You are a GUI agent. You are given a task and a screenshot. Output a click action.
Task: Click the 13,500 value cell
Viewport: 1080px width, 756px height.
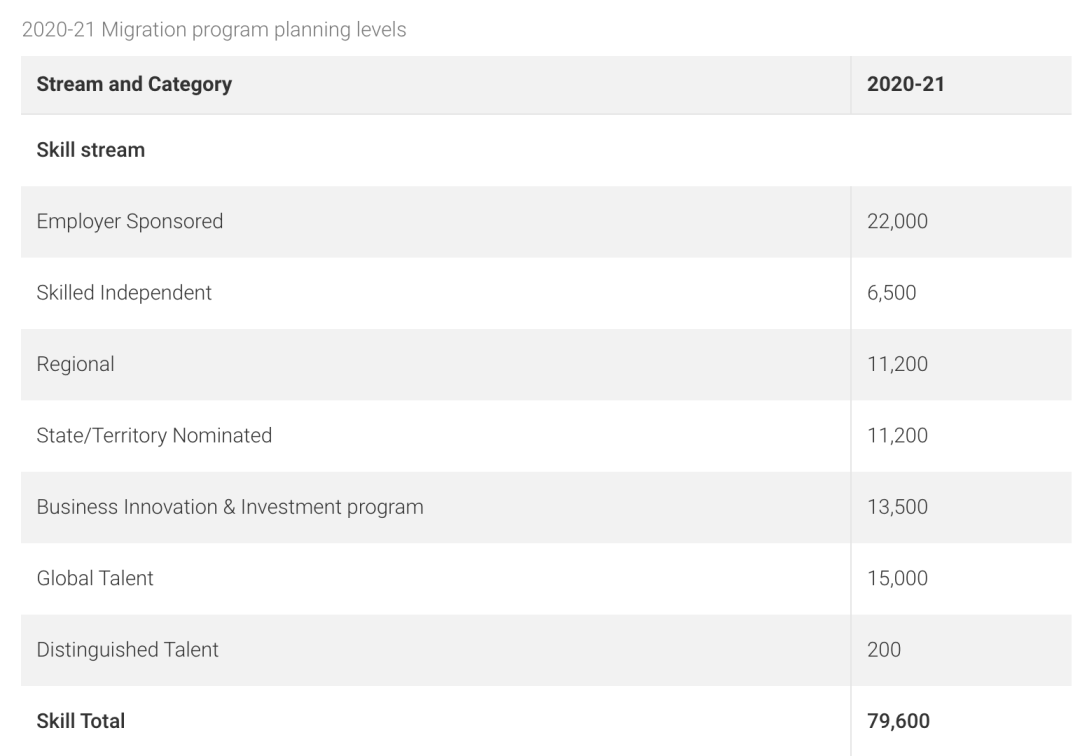click(897, 507)
